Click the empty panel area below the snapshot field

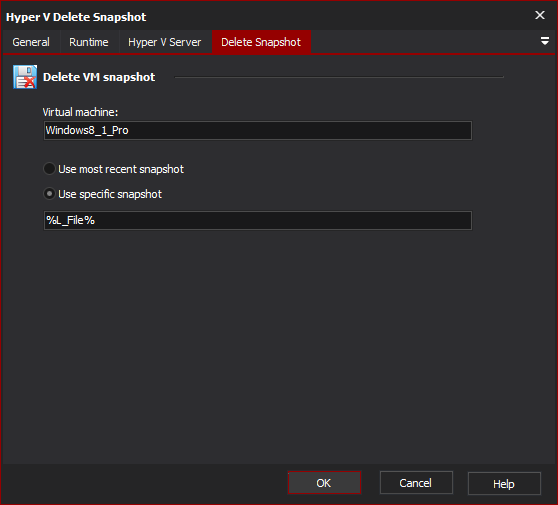pos(279,345)
